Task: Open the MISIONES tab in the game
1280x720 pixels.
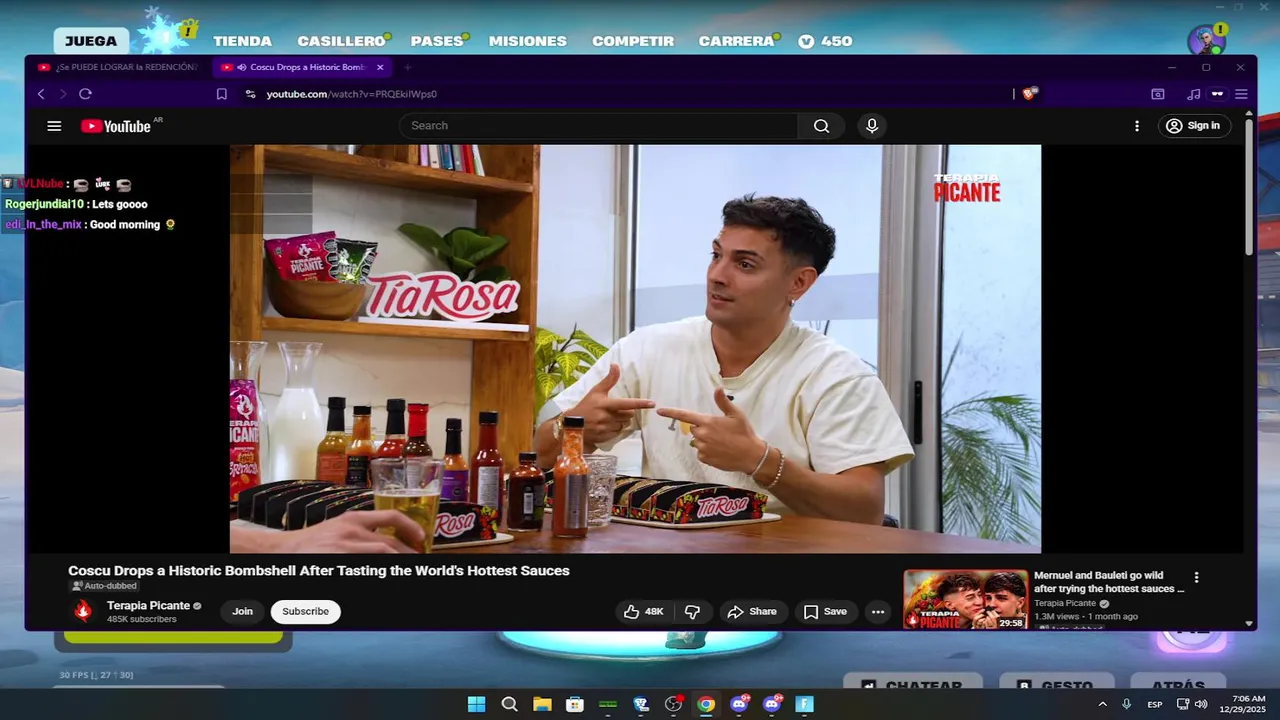Action: [x=528, y=41]
